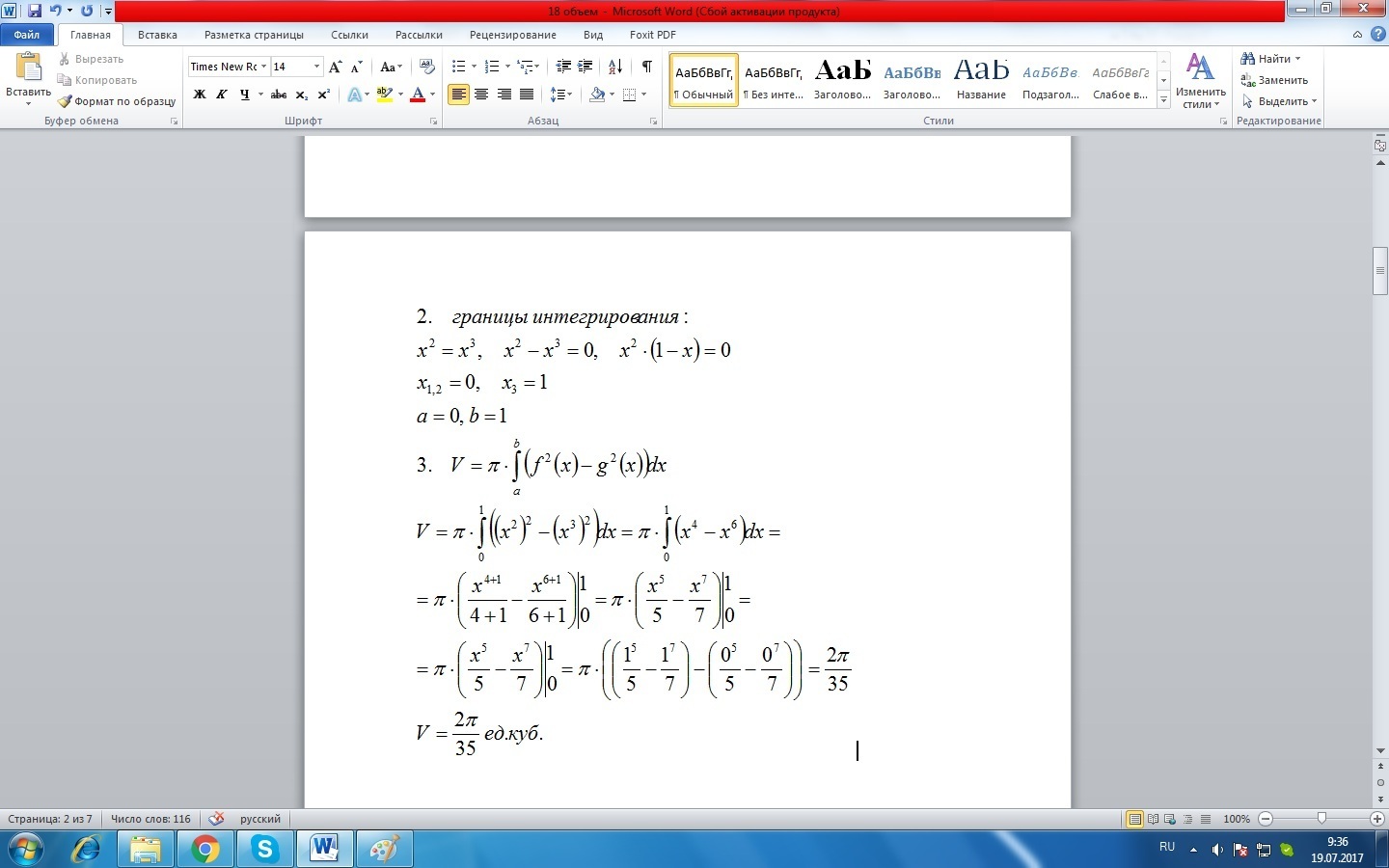1389x868 pixels.
Task: Sort text with the А-Я sort icon
Action: coord(614,67)
